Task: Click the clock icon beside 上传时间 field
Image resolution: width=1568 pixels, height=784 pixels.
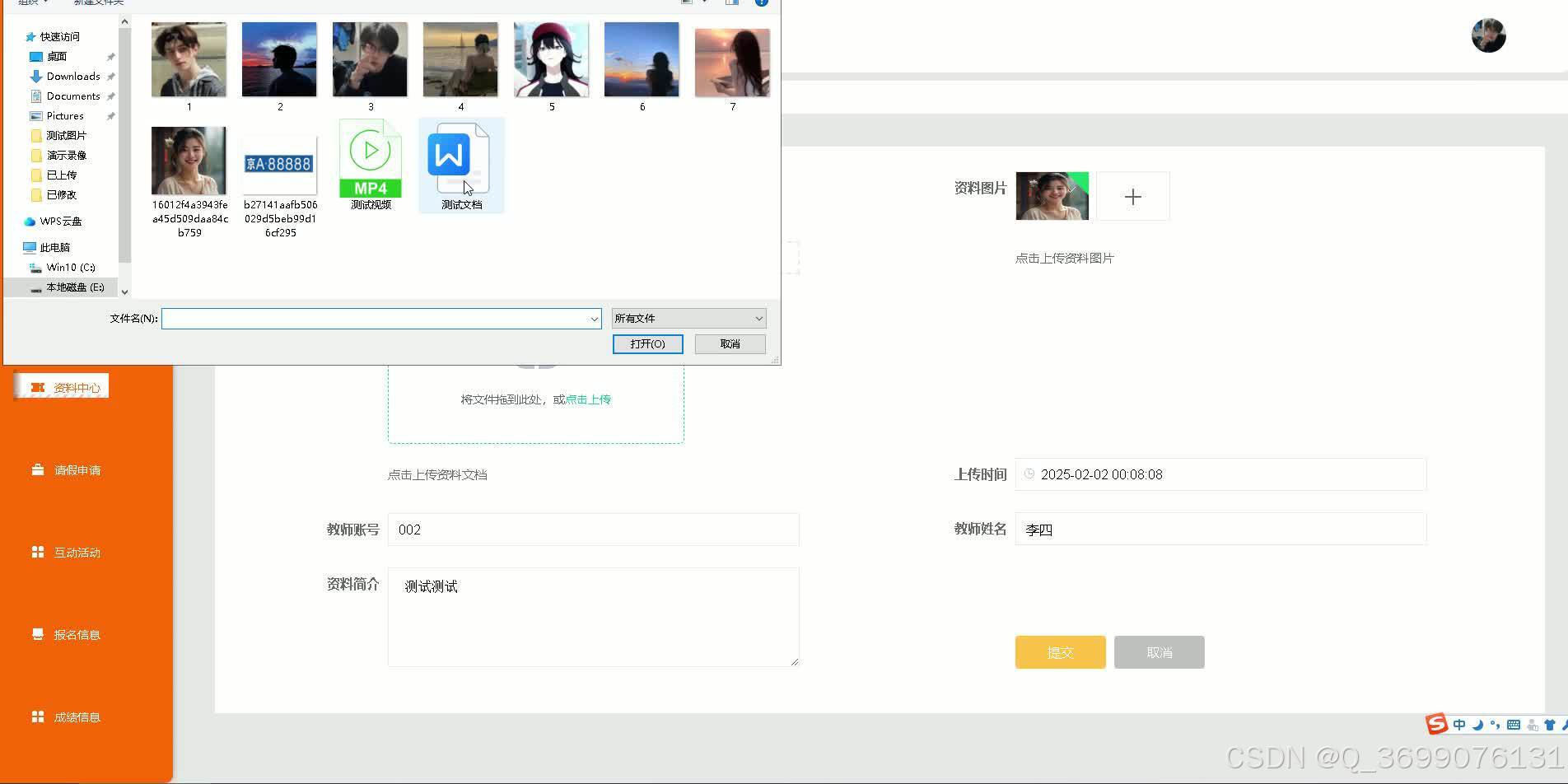Action: pos(1029,474)
